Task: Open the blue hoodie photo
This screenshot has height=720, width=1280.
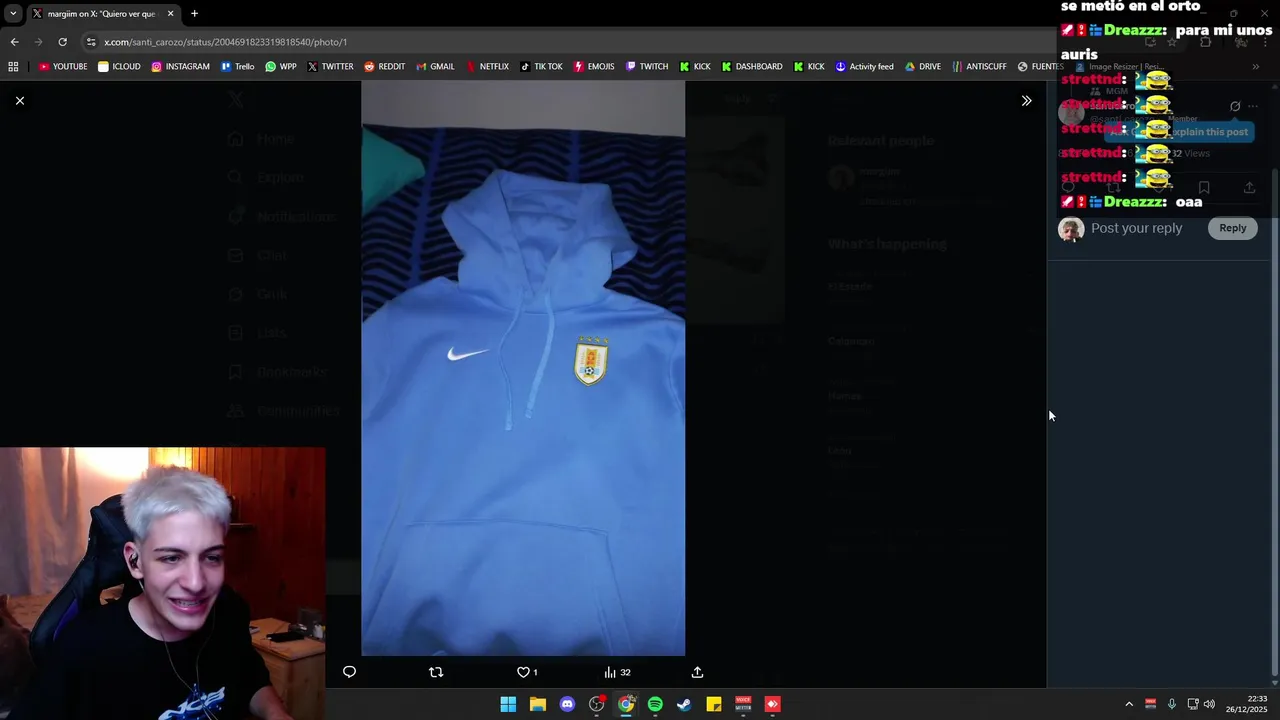Action: point(523,368)
